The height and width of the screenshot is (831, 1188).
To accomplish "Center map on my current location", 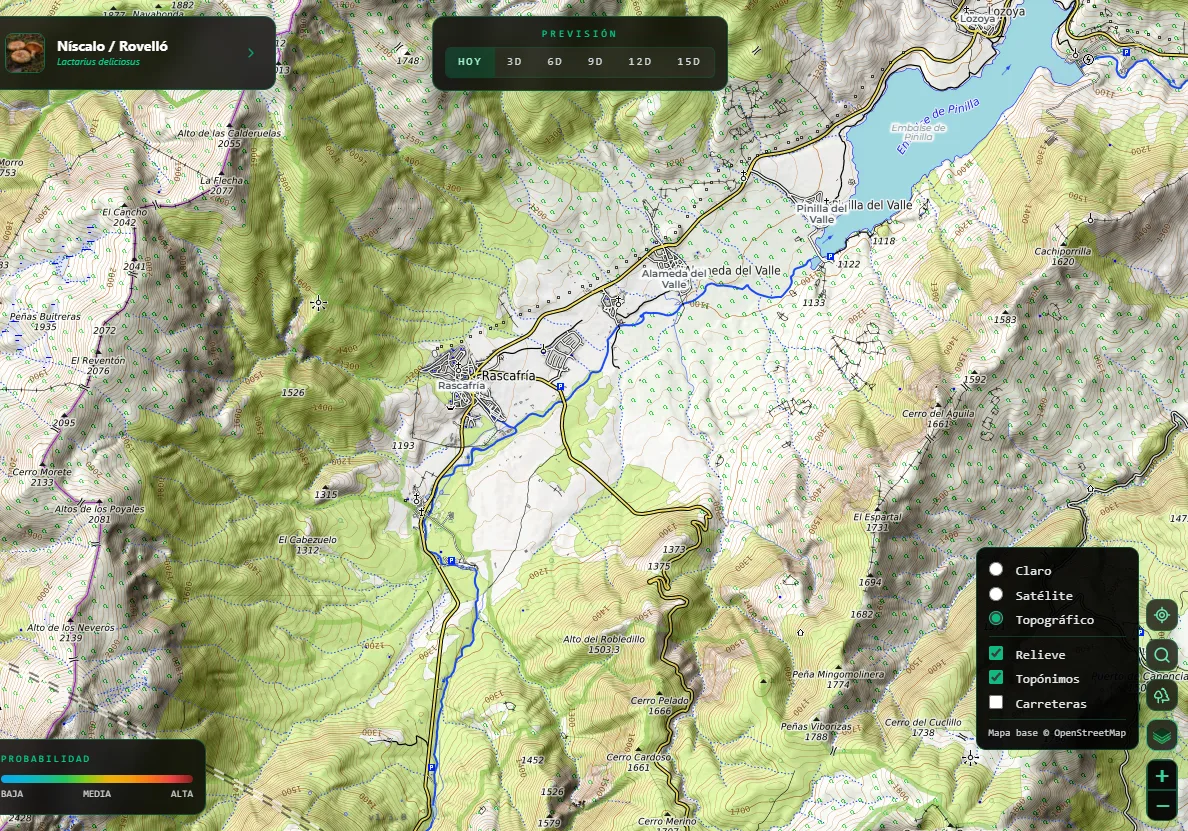I will [1161, 615].
